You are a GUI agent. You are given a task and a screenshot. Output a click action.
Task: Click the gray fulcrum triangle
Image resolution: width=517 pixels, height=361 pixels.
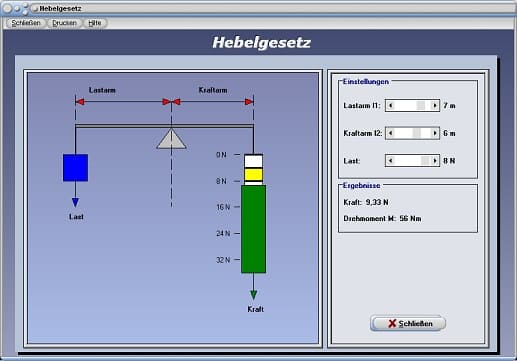(171, 139)
